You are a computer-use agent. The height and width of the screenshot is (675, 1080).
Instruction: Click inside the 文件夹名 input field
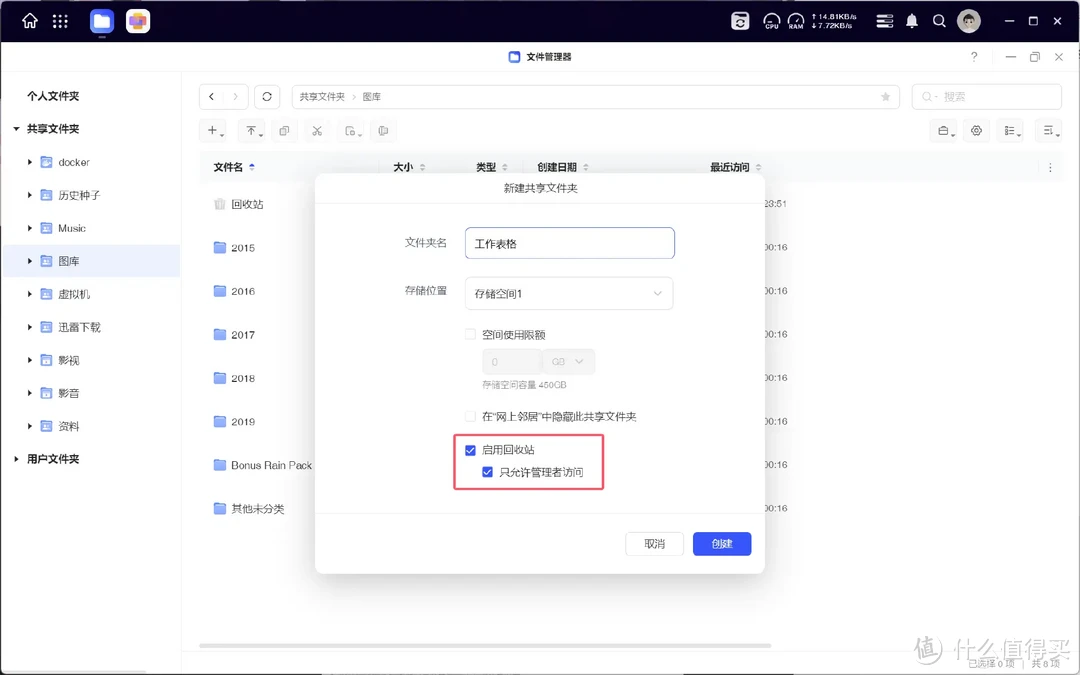pos(569,243)
